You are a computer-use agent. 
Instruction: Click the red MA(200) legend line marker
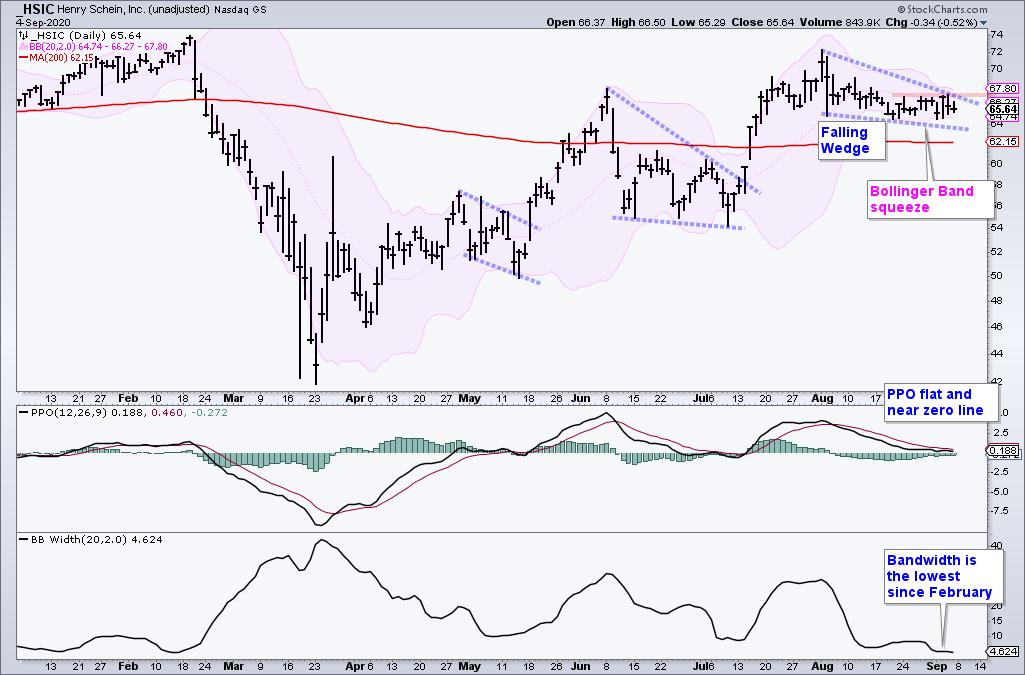tap(24, 58)
